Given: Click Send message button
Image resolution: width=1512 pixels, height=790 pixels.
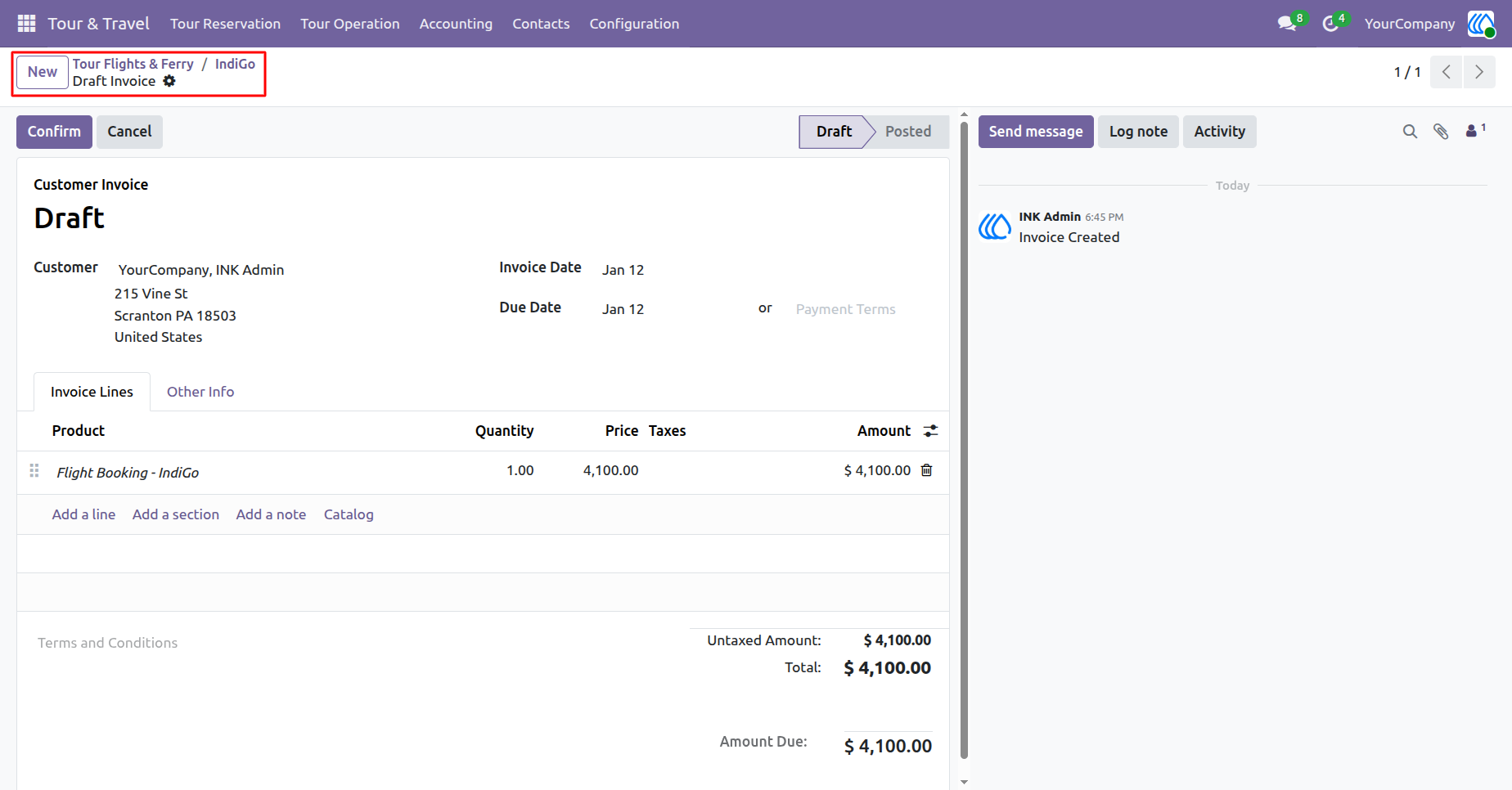Looking at the screenshot, I should coord(1036,132).
